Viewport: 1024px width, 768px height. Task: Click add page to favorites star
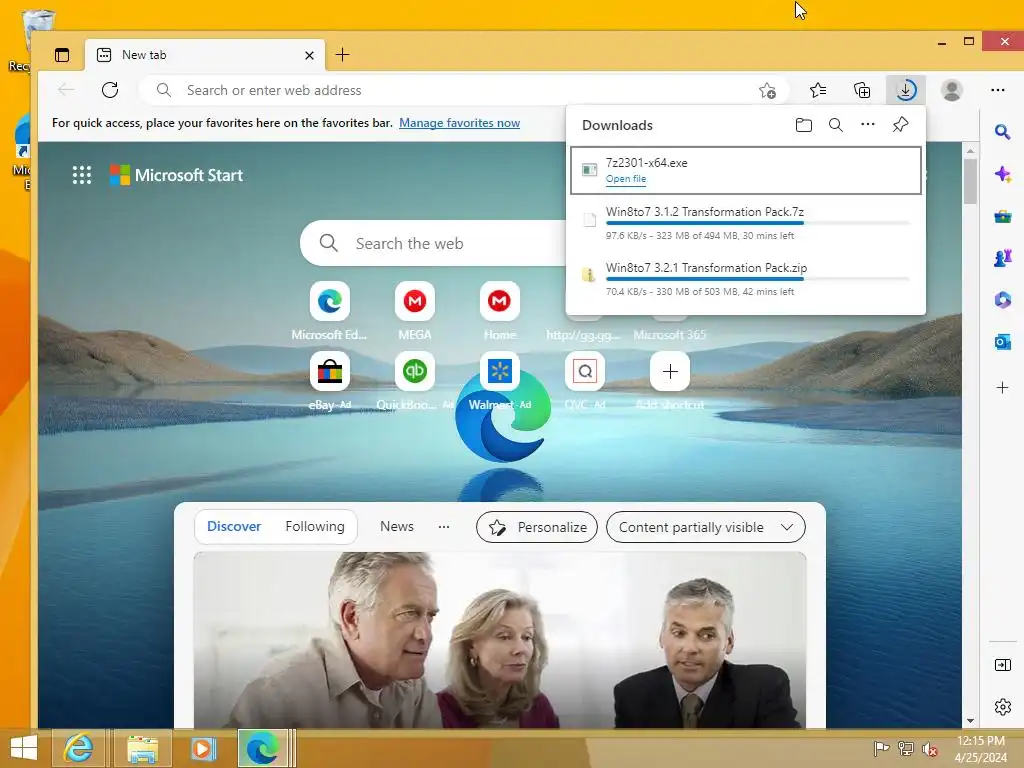pos(767,90)
